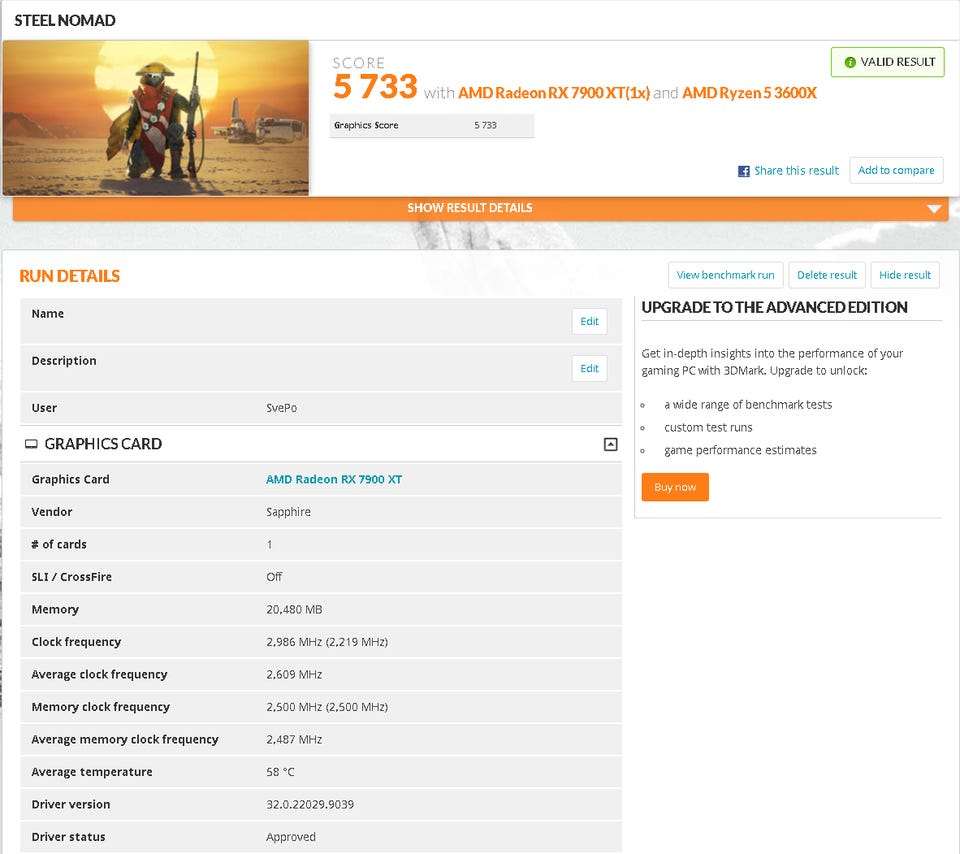The image size is (960, 854).
Task: Click the Average temperature value 58 °C
Action: pyautogui.click(x=280, y=771)
